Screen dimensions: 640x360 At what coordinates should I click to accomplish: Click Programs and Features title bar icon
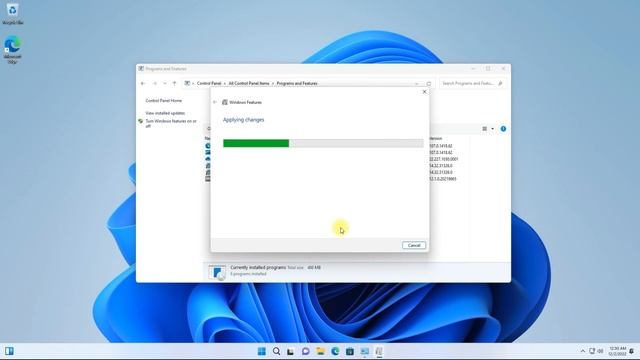click(141, 69)
